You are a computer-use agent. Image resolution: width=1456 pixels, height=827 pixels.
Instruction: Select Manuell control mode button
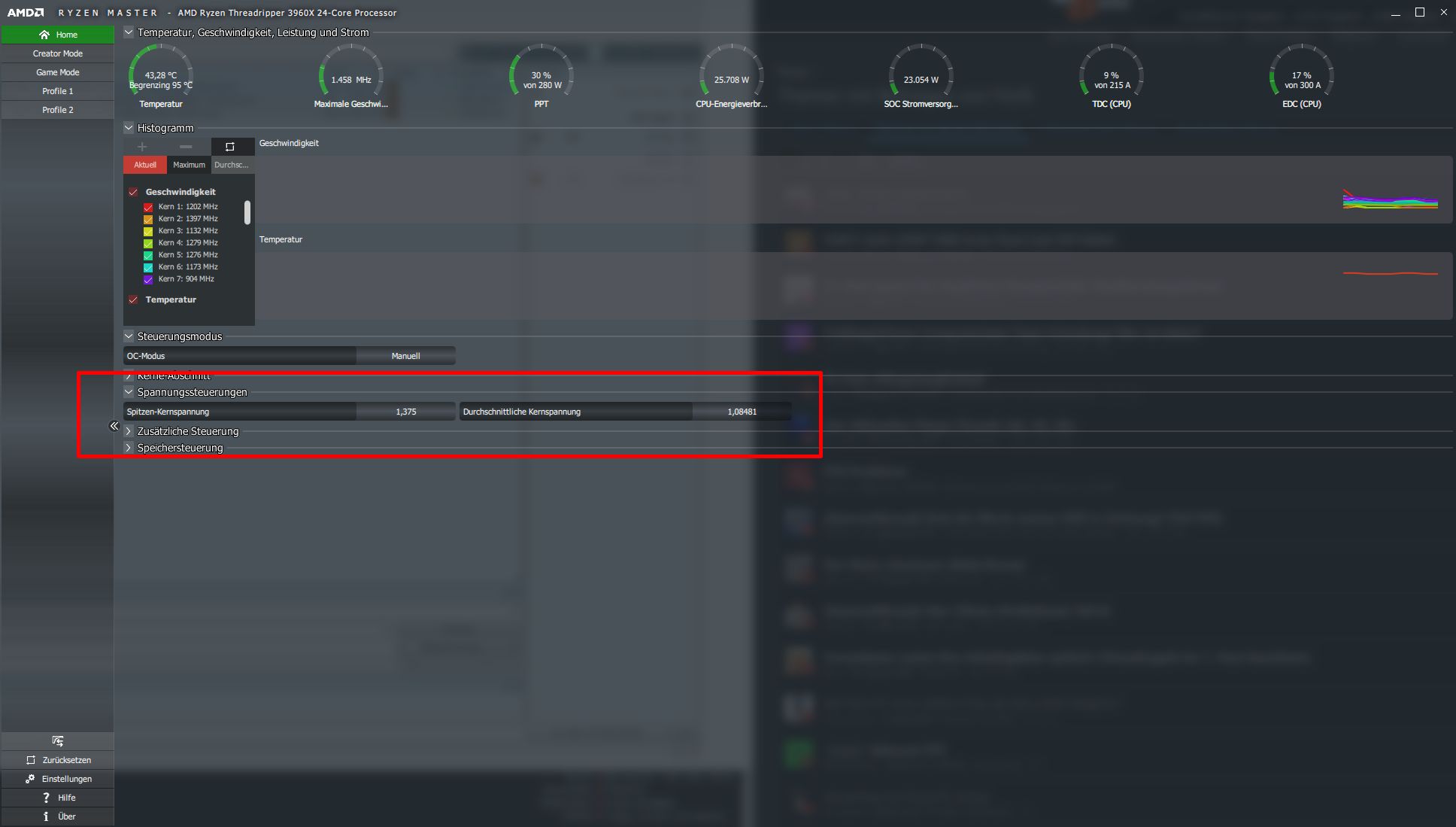405,356
